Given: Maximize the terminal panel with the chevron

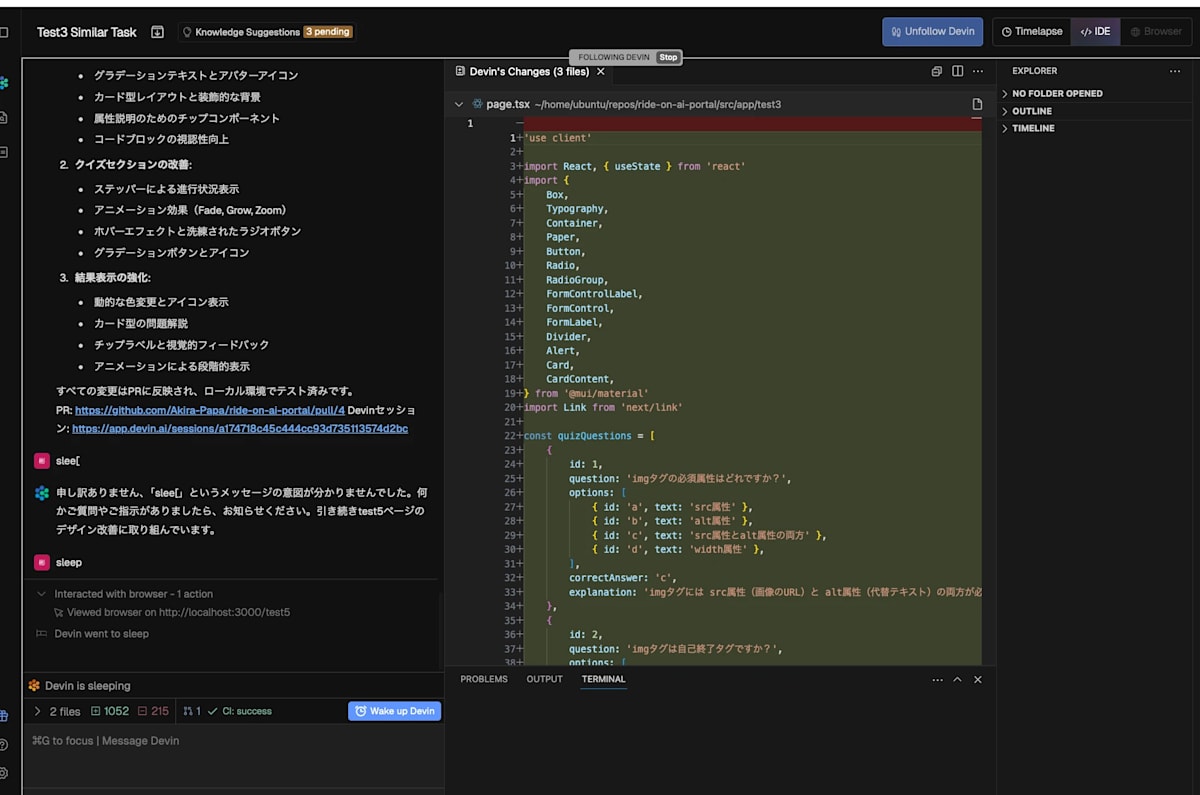Looking at the screenshot, I should click(957, 679).
